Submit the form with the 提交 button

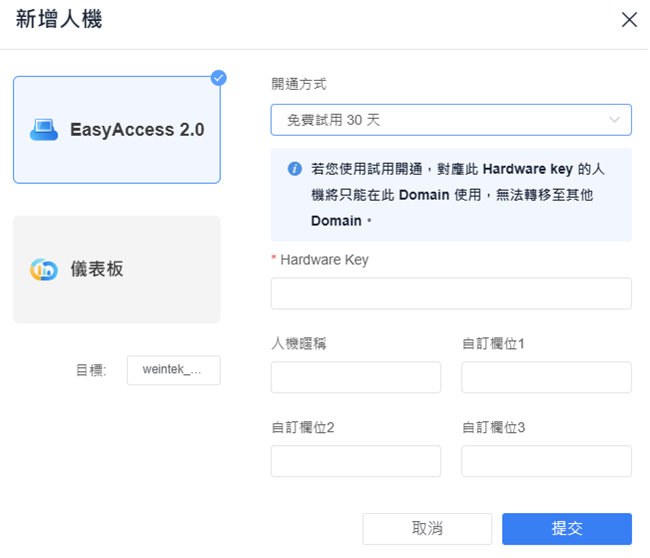coord(567,529)
